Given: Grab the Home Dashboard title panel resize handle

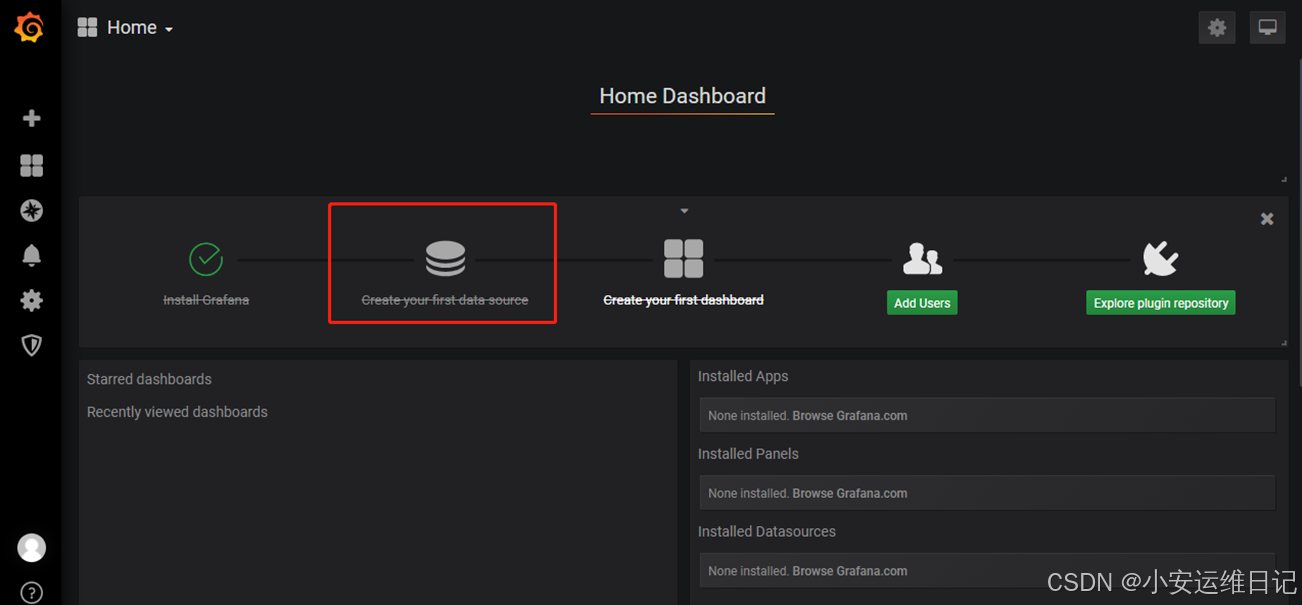Looking at the screenshot, I should 1284,179.
